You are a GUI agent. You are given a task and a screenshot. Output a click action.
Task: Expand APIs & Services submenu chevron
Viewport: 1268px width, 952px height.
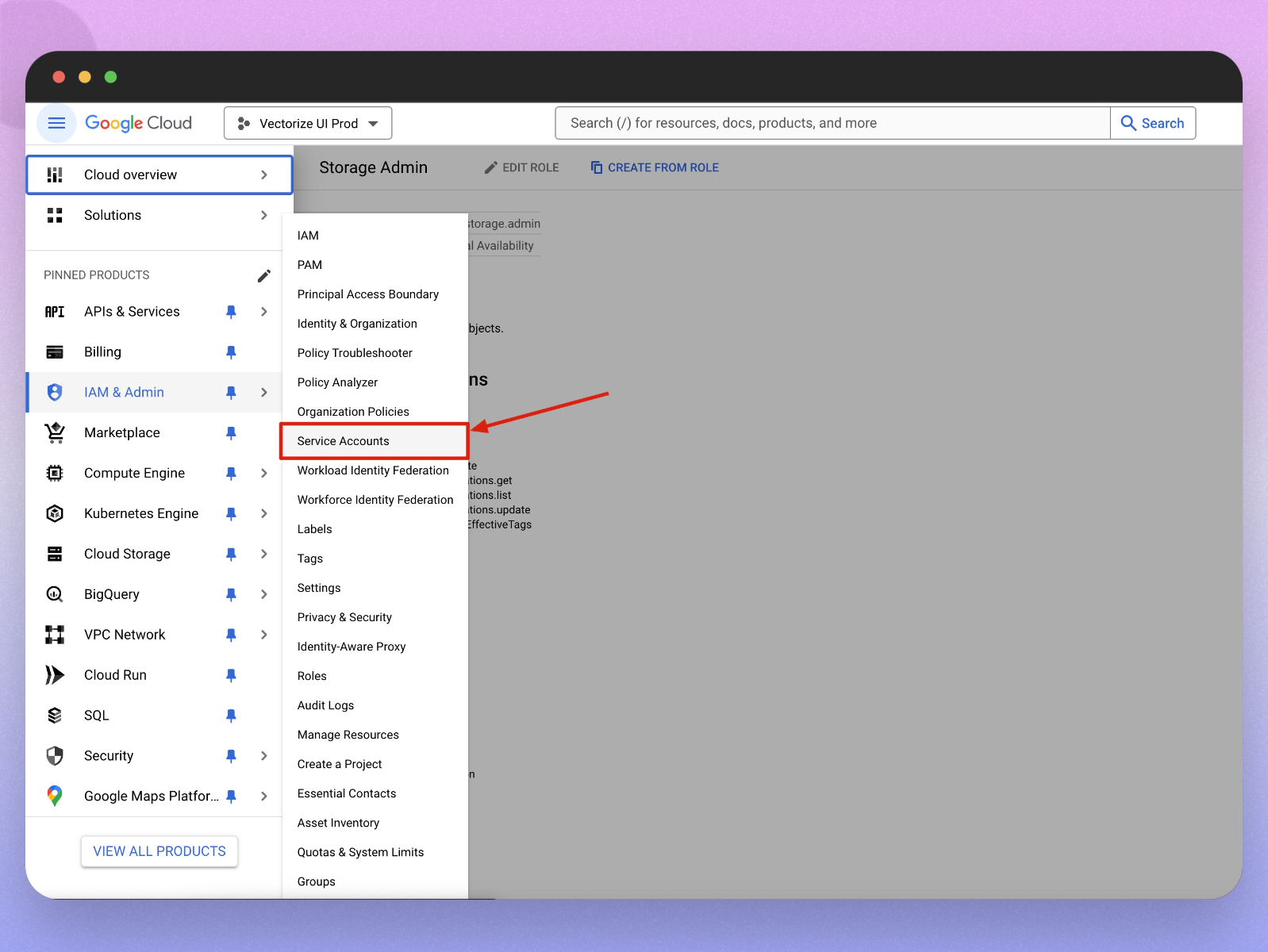[x=264, y=312]
